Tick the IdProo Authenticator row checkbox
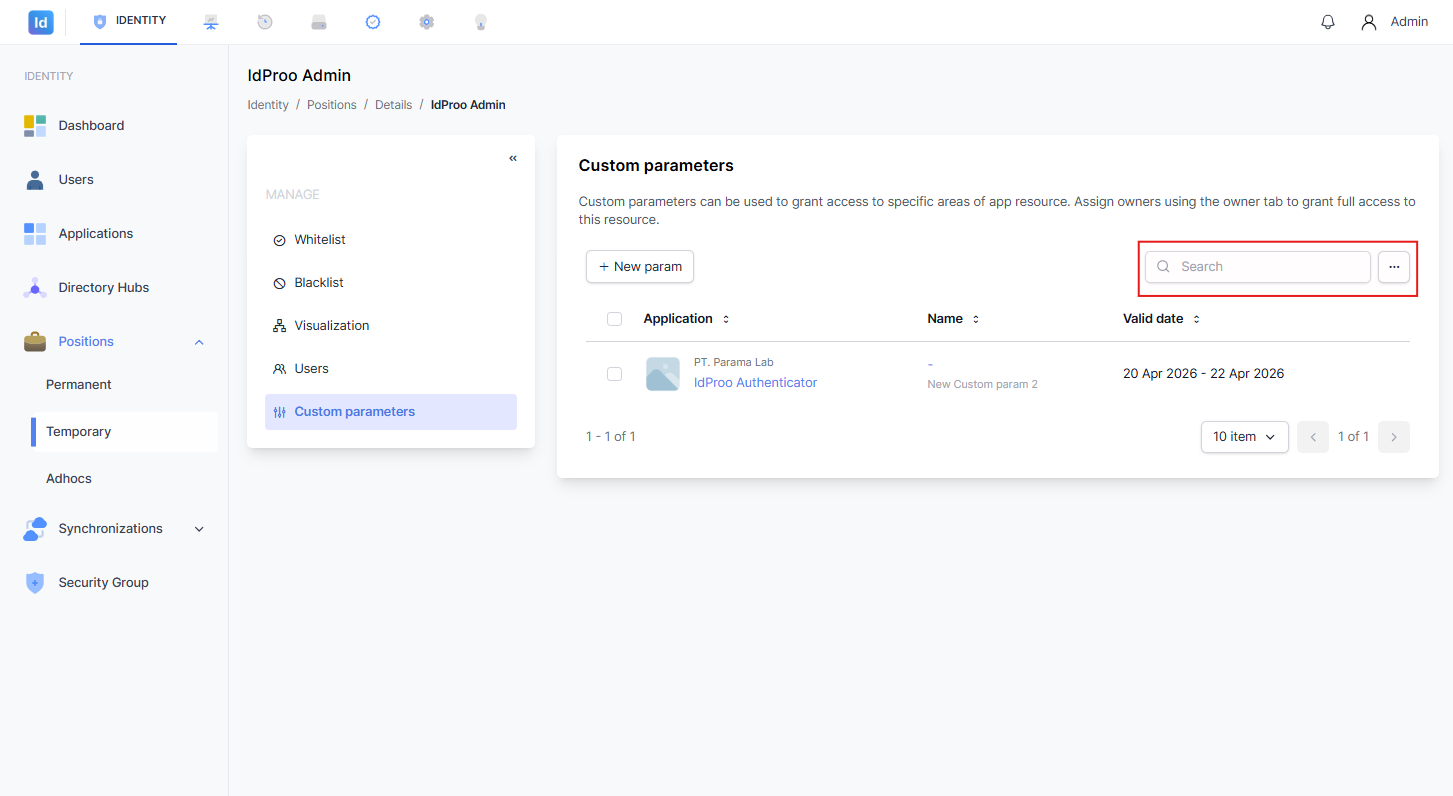 [615, 374]
